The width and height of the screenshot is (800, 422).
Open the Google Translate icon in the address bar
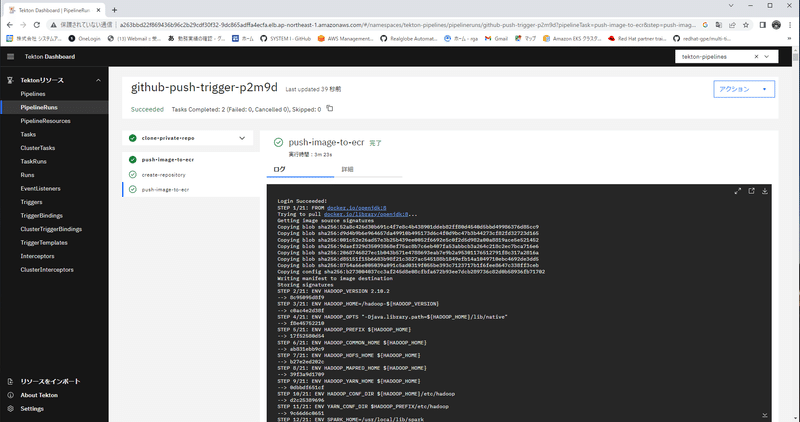click(718, 24)
